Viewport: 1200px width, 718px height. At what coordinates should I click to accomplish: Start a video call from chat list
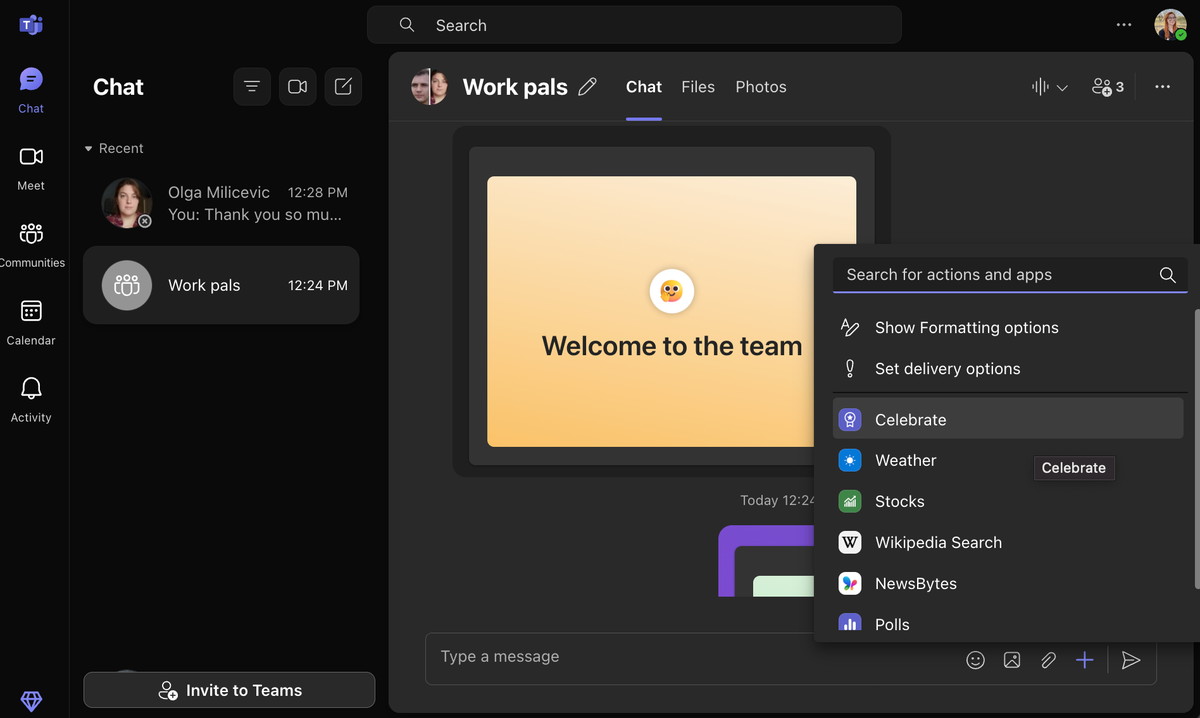(298, 87)
